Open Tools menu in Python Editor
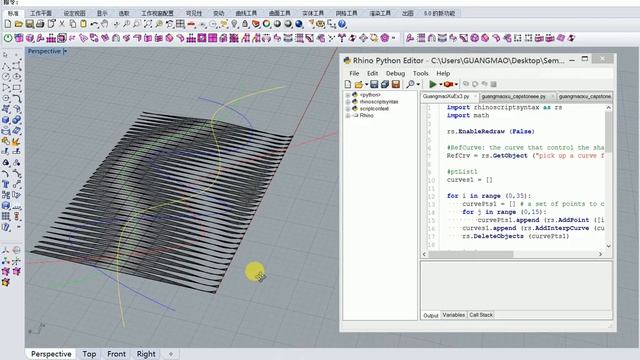Viewport: 640px width, 360px height. pos(420,73)
